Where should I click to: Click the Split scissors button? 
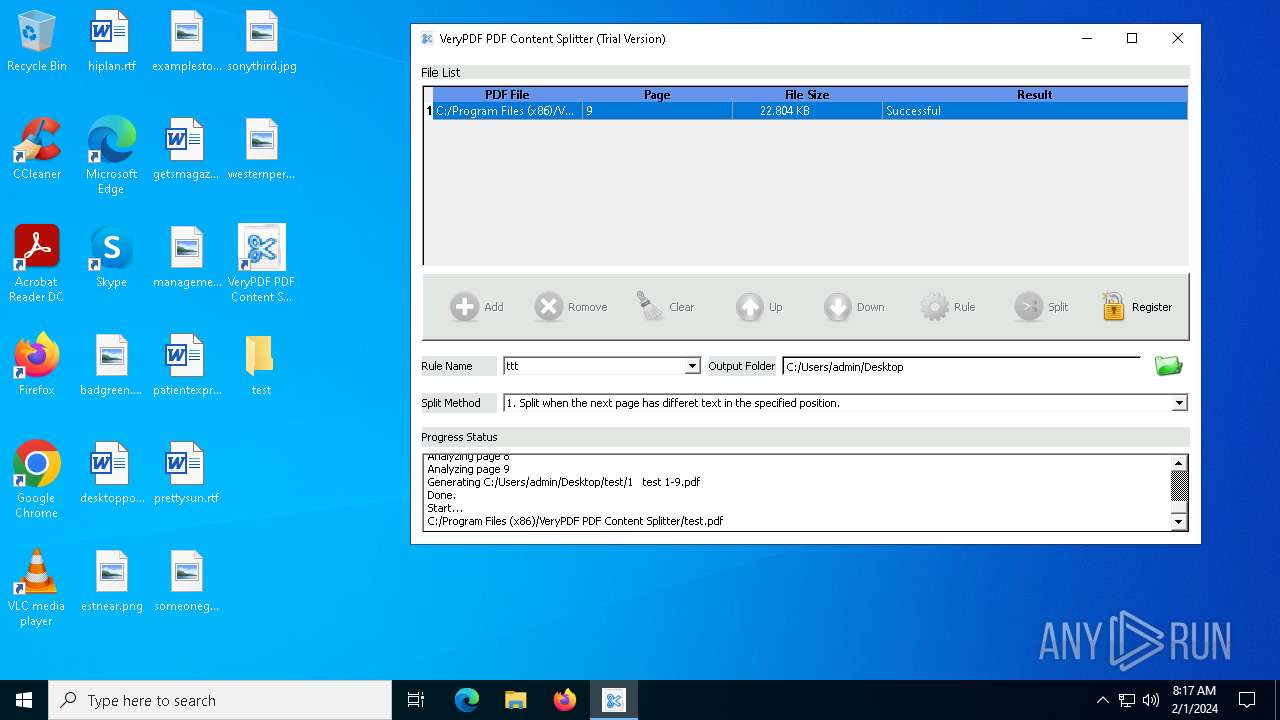tap(1041, 307)
